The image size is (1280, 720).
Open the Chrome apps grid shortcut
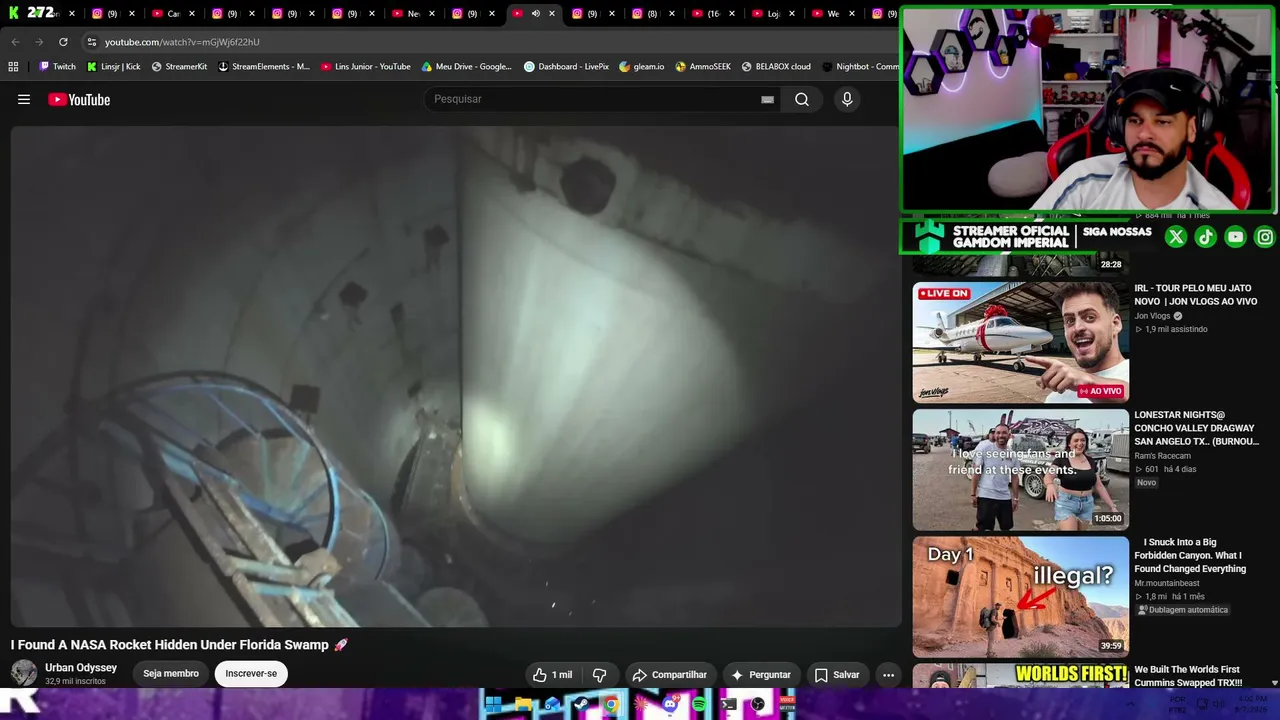click(13, 67)
